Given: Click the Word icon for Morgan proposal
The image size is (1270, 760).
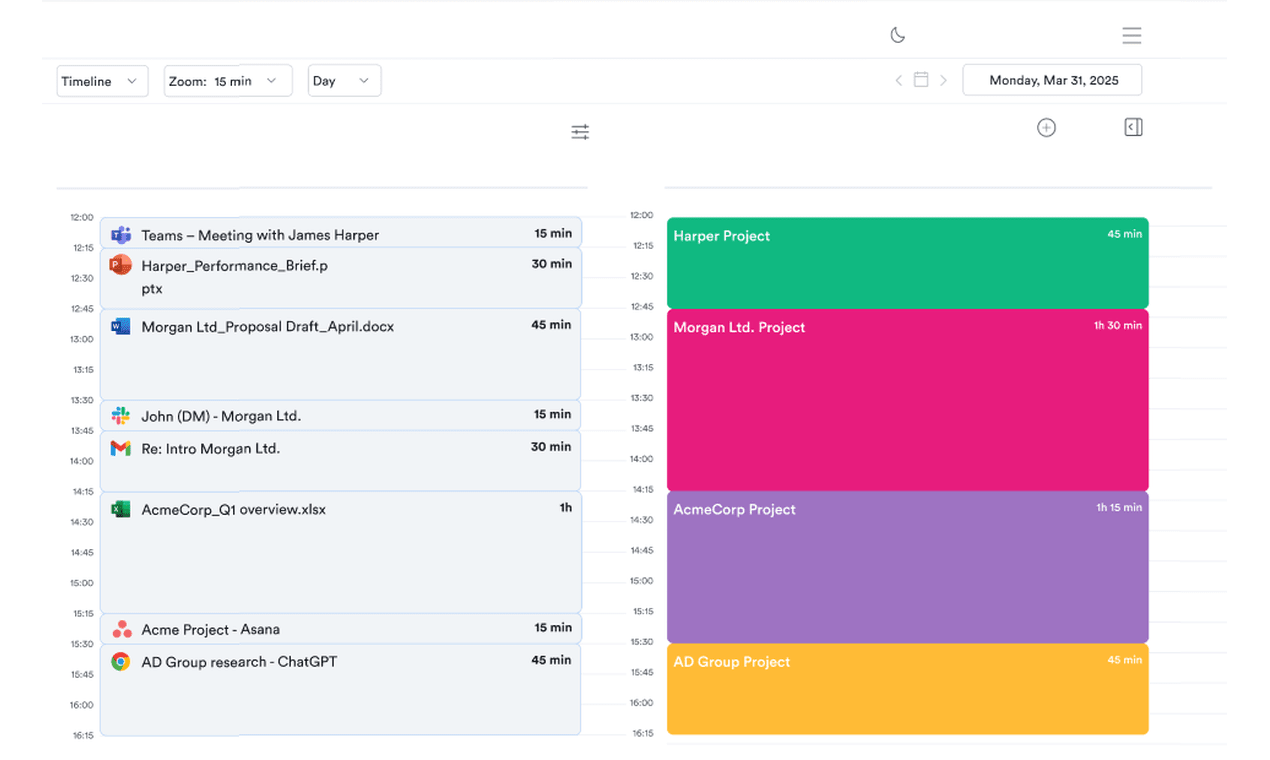Looking at the screenshot, I should tap(121, 326).
